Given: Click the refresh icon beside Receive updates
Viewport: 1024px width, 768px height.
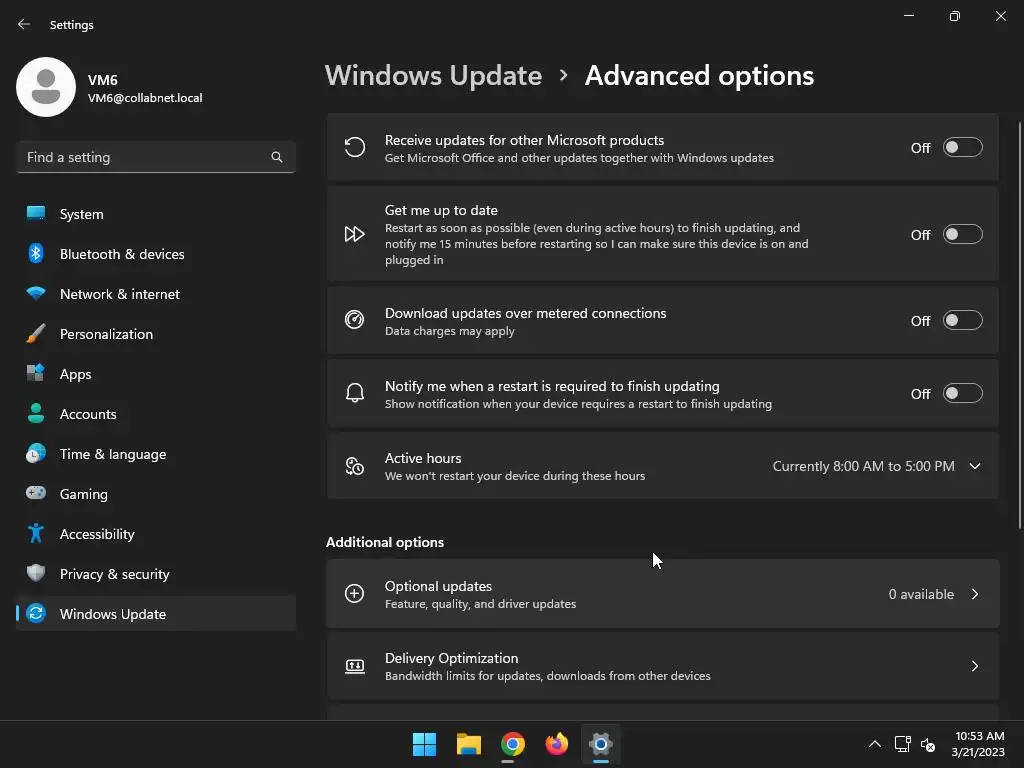Looking at the screenshot, I should [355, 148].
